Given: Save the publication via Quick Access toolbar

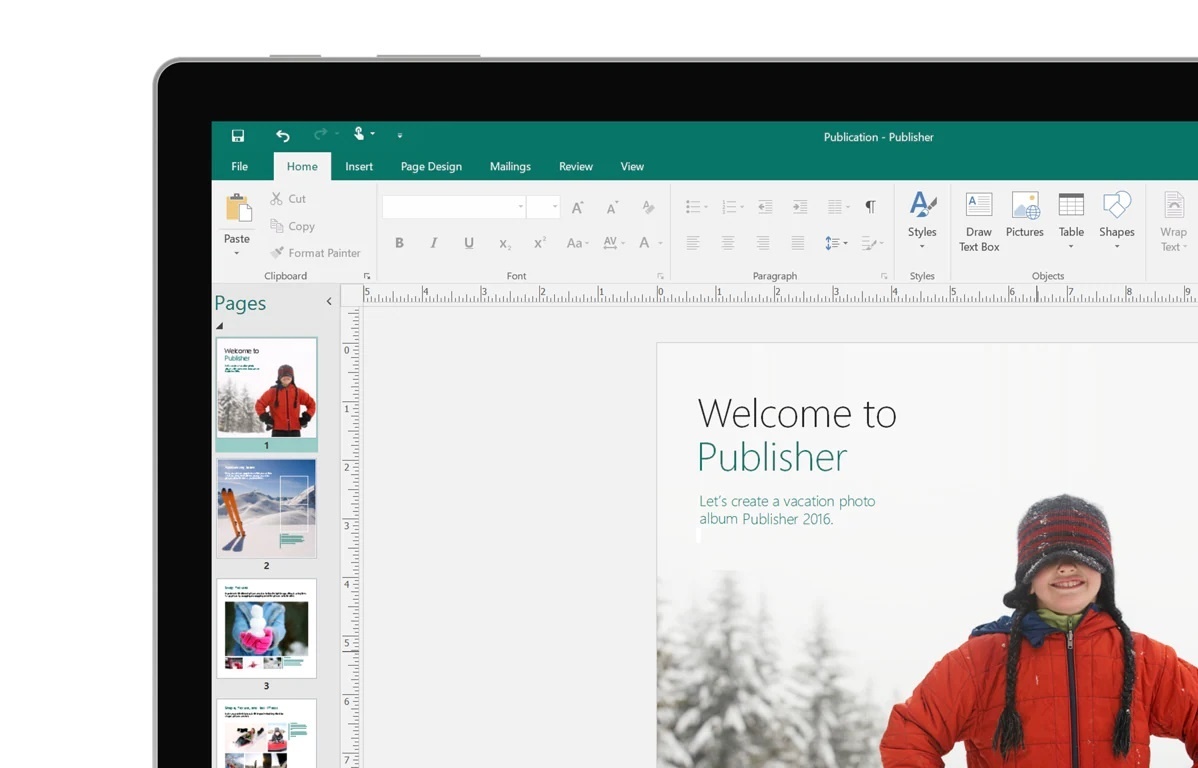Looking at the screenshot, I should (238, 134).
